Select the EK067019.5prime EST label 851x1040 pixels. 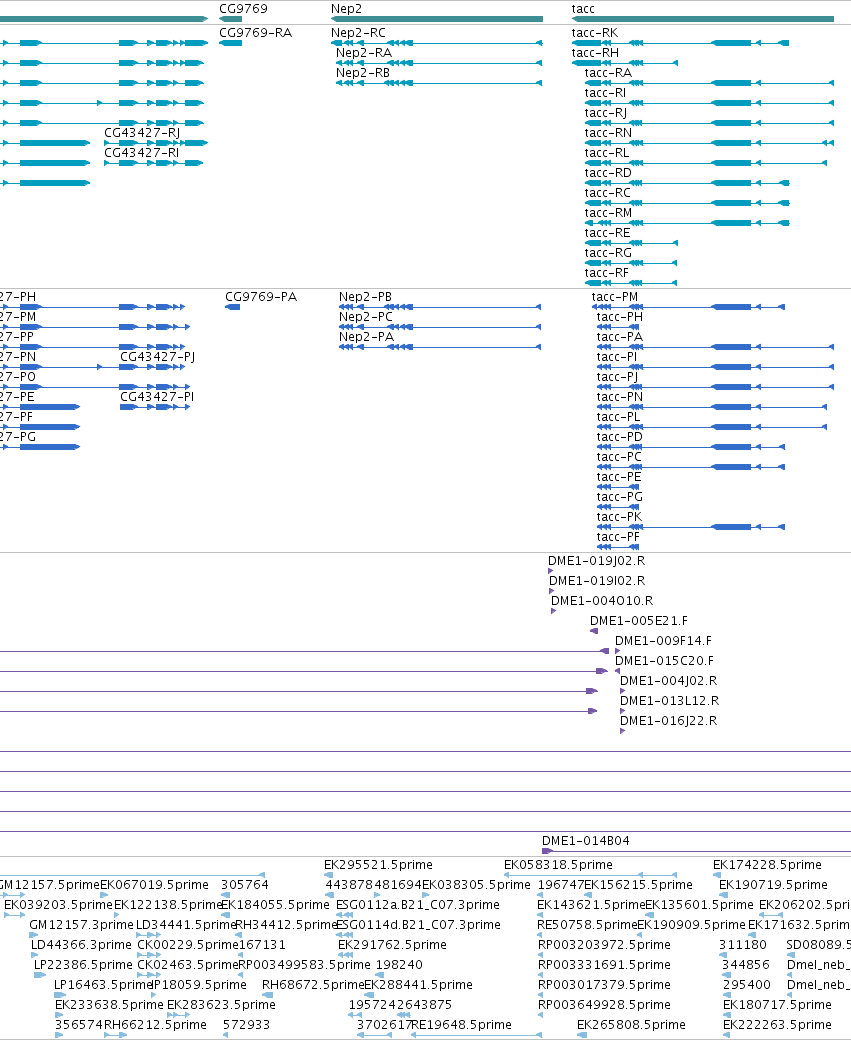(155, 884)
